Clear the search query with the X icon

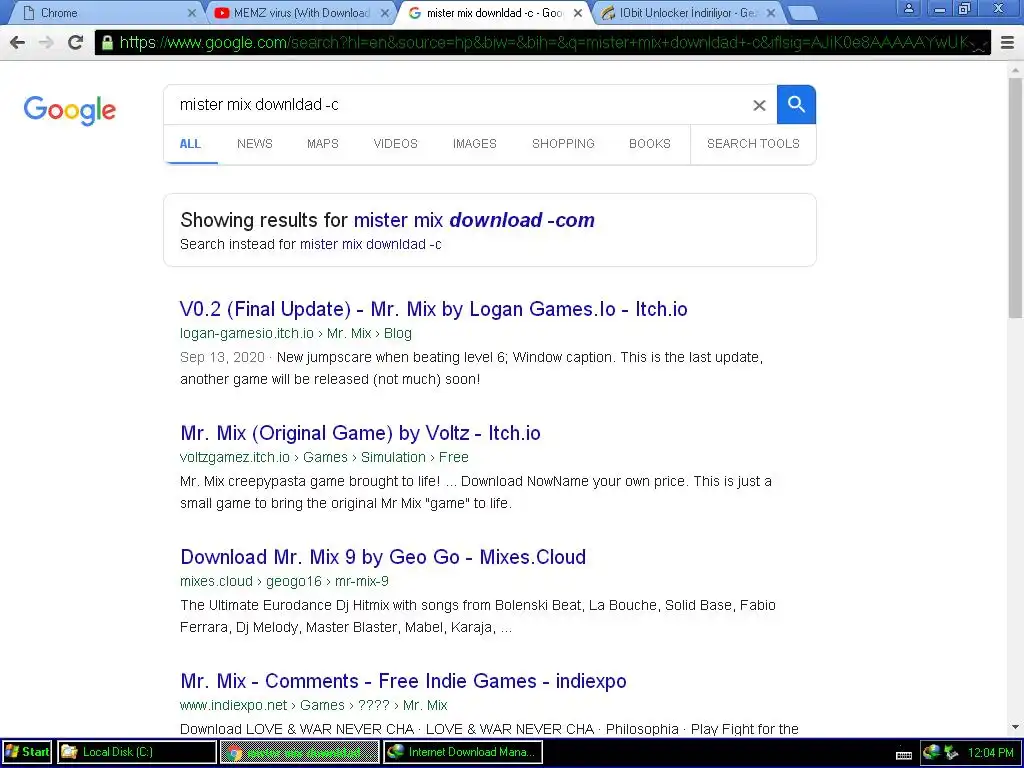point(759,105)
